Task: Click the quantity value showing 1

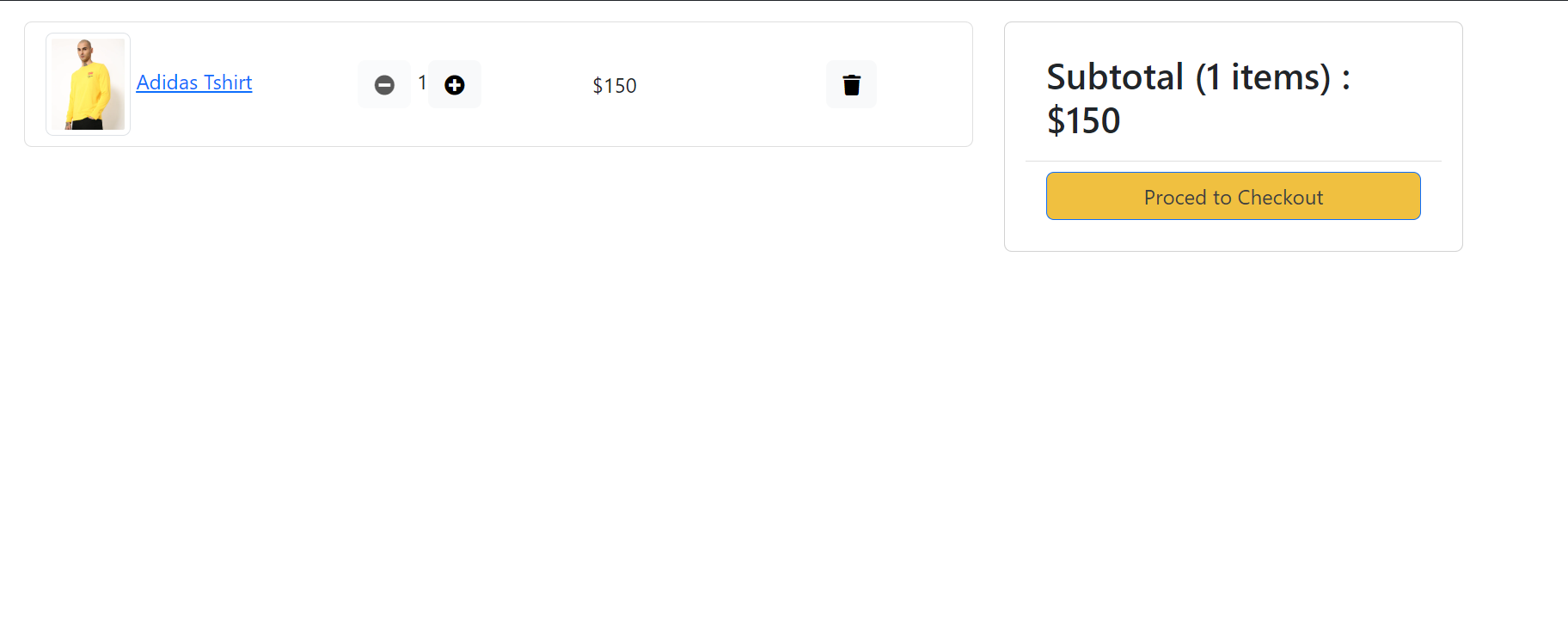Action: tap(421, 82)
